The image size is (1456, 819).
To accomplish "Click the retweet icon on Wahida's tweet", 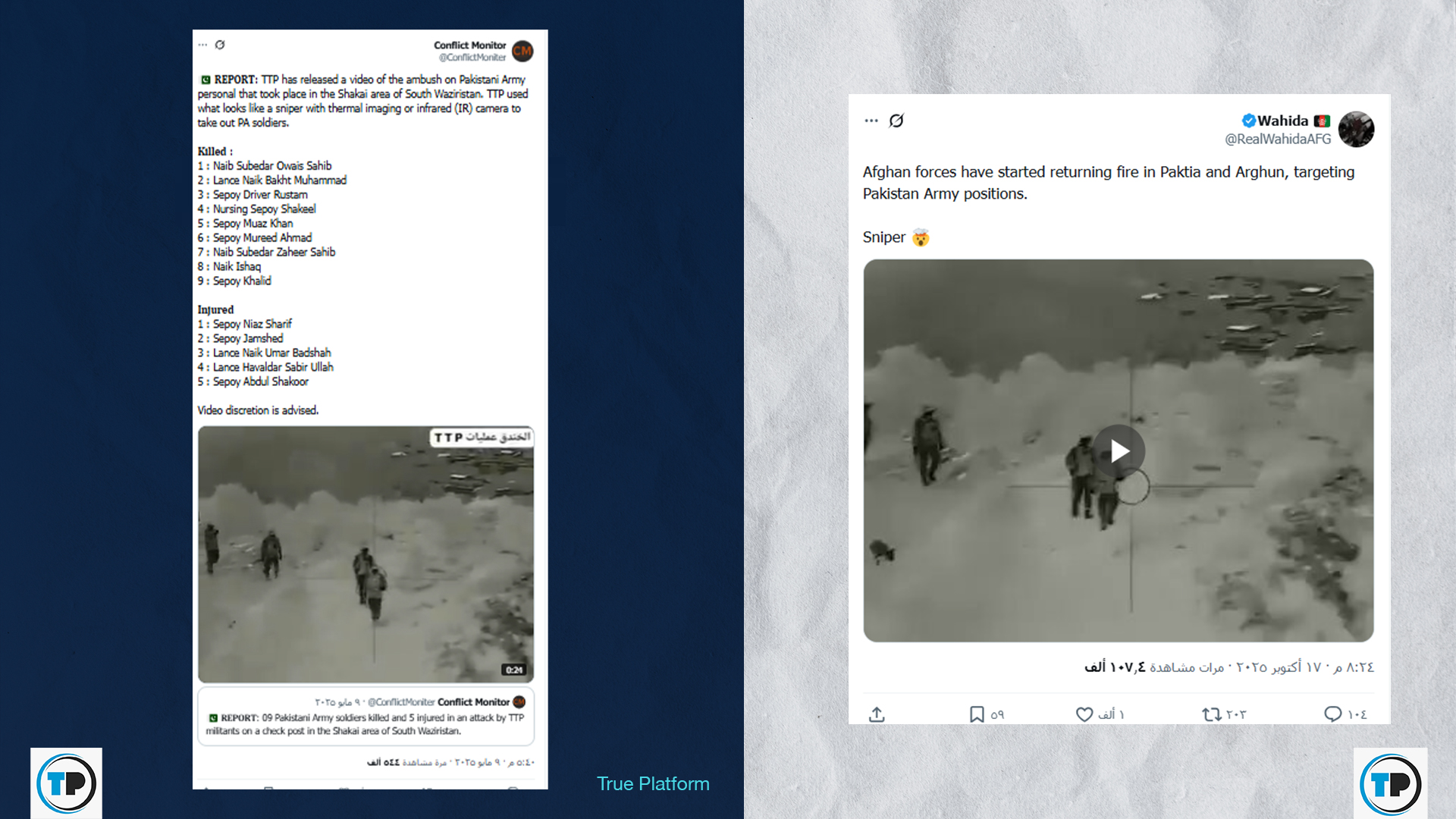I will point(1211,714).
